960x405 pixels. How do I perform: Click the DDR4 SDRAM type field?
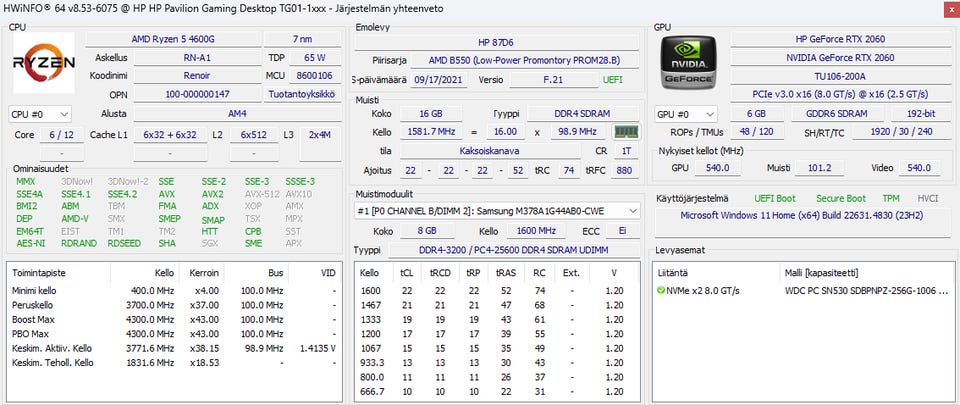coord(583,114)
